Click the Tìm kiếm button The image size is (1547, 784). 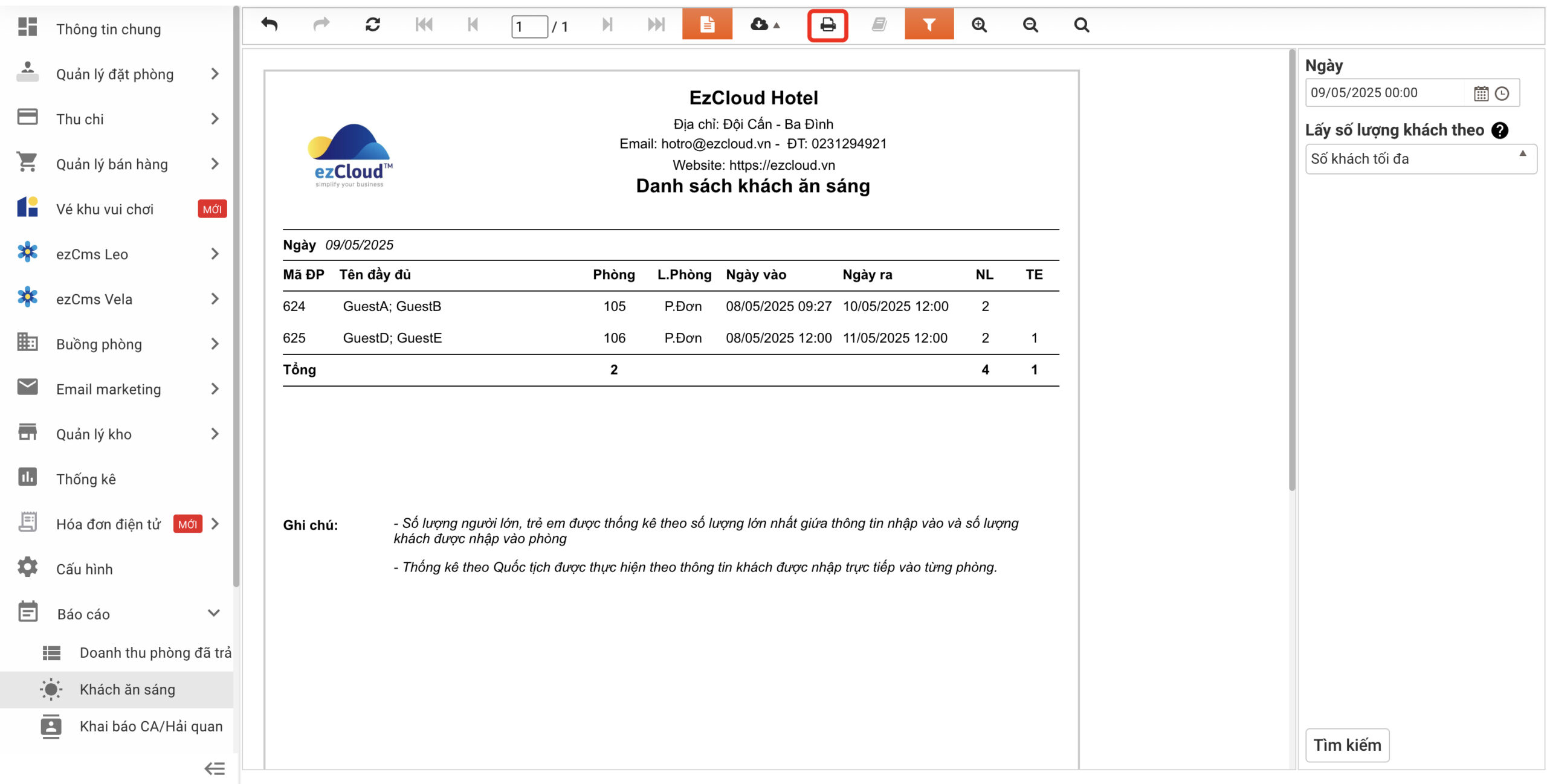click(1347, 745)
